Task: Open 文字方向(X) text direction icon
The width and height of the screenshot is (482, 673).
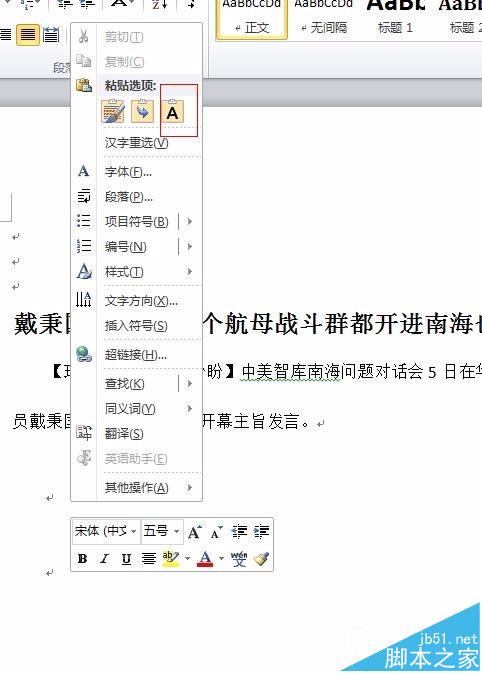Action: coord(83,300)
